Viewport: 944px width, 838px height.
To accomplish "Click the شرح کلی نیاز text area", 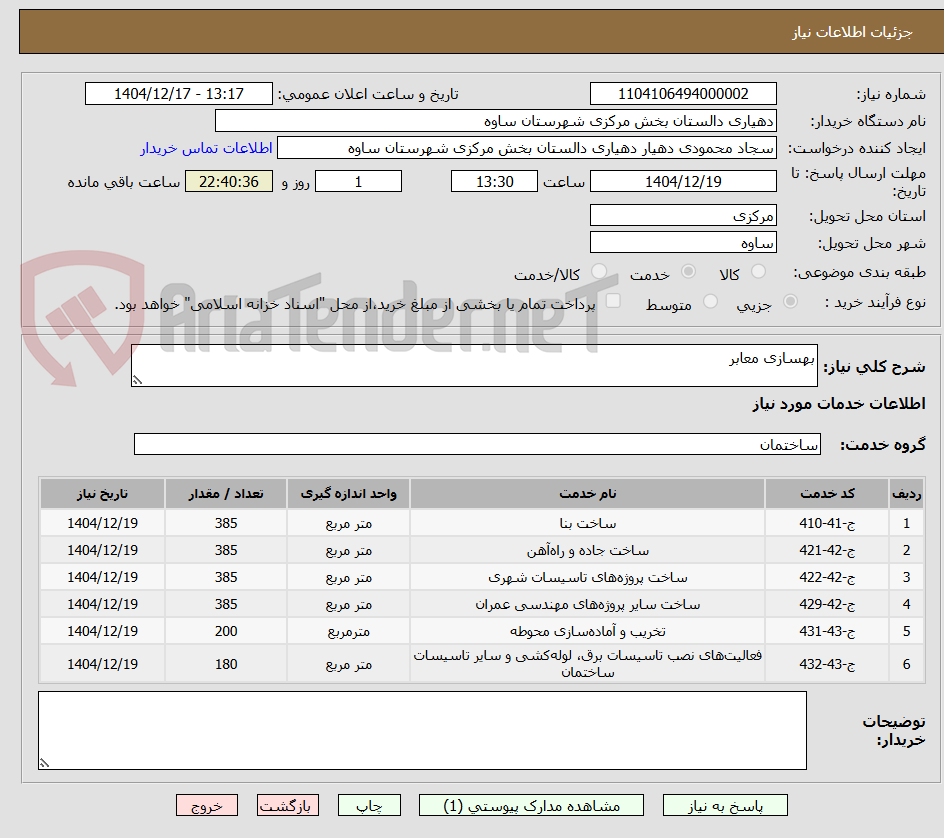I will [x=474, y=365].
